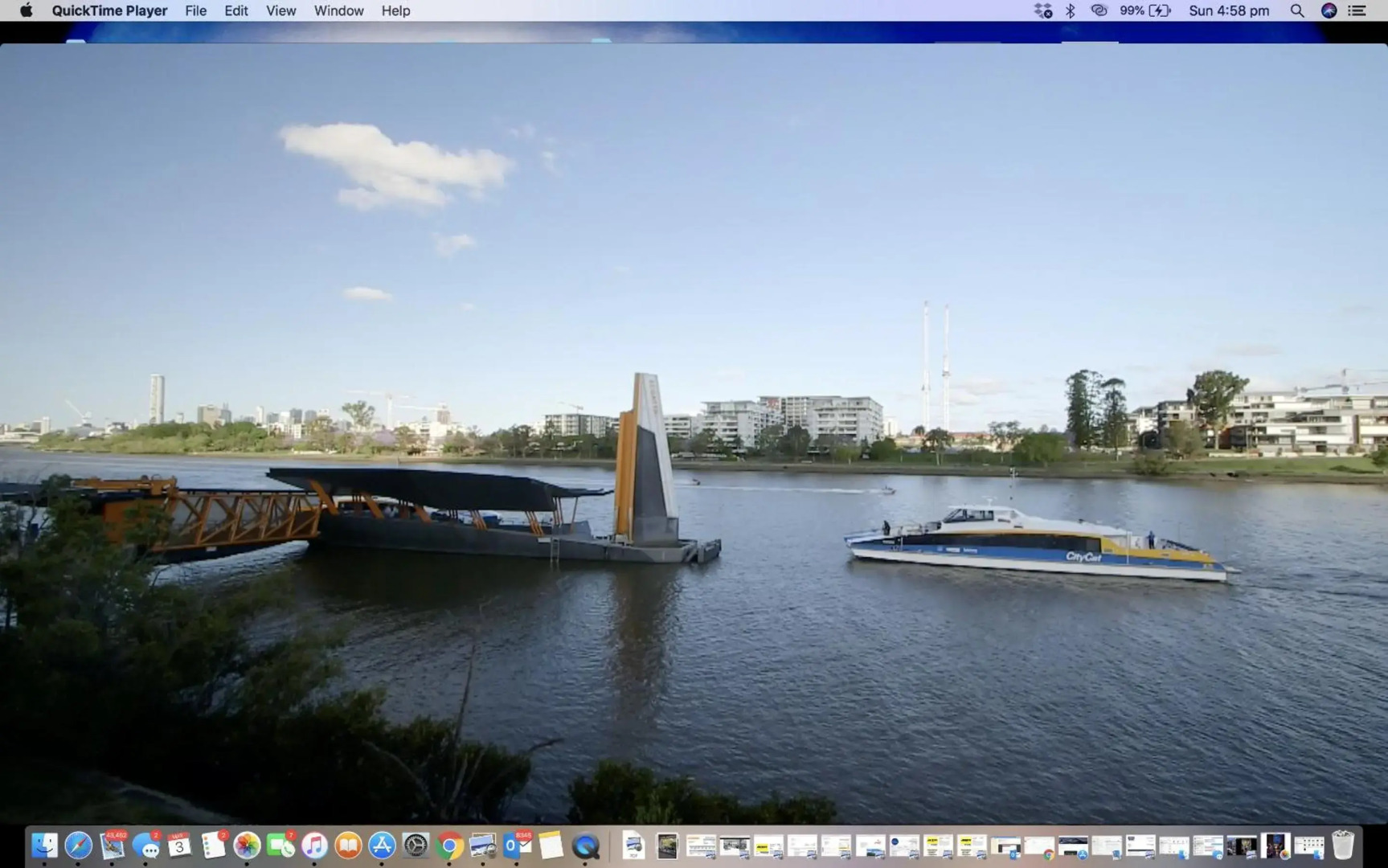Viewport: 1388px width, 868px height.
Task: Click the Spotlight search icon
Action: point(1296,10)
